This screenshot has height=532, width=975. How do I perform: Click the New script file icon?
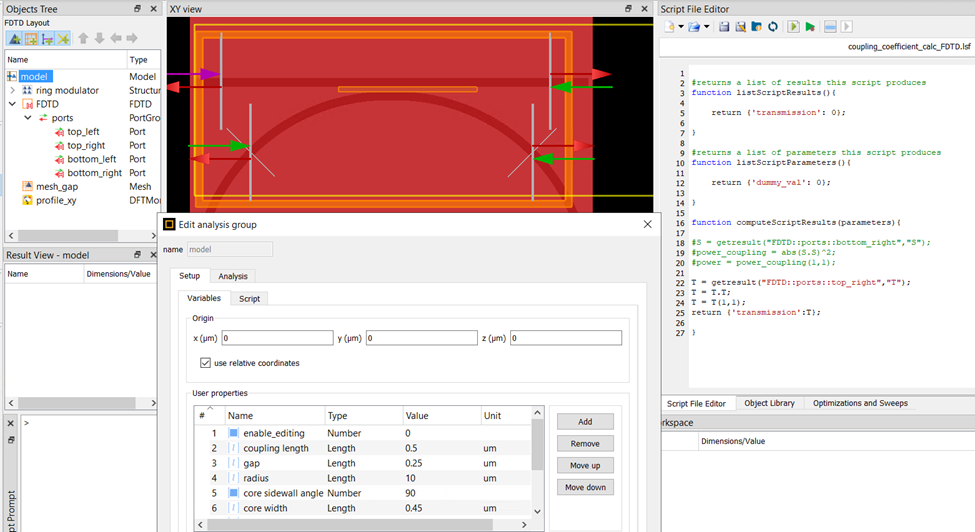668,27
